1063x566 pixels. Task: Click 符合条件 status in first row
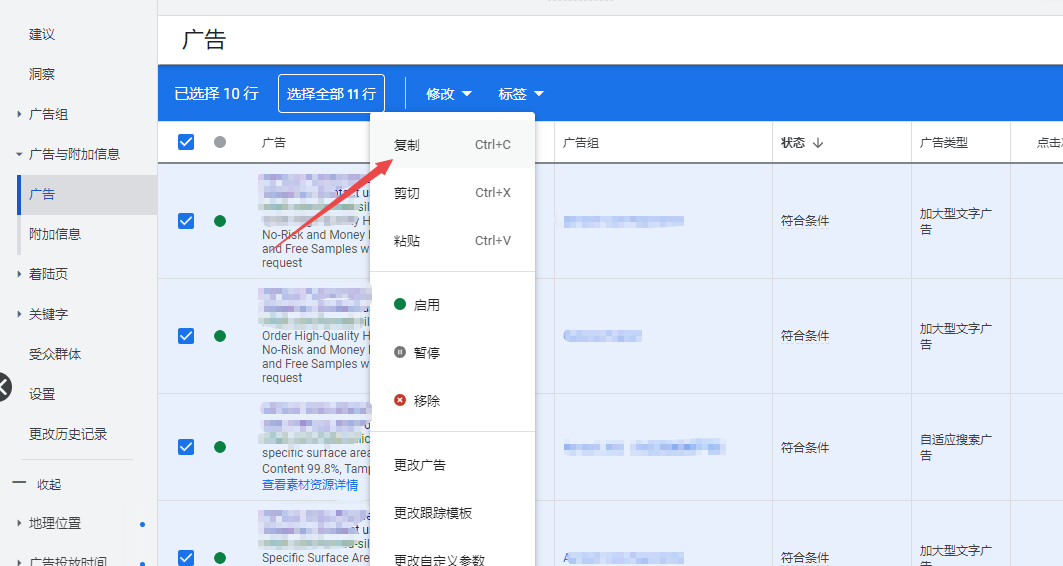805,221
